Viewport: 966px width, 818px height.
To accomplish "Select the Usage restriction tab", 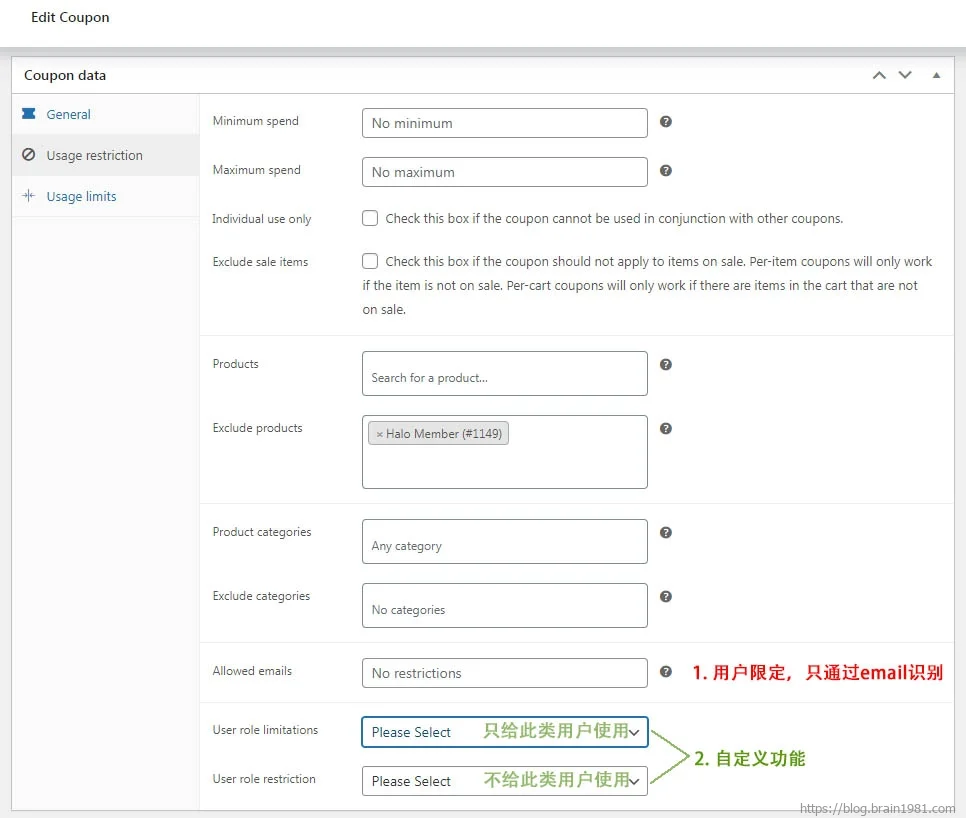I will pyautogui.click(x=94, y=156).
